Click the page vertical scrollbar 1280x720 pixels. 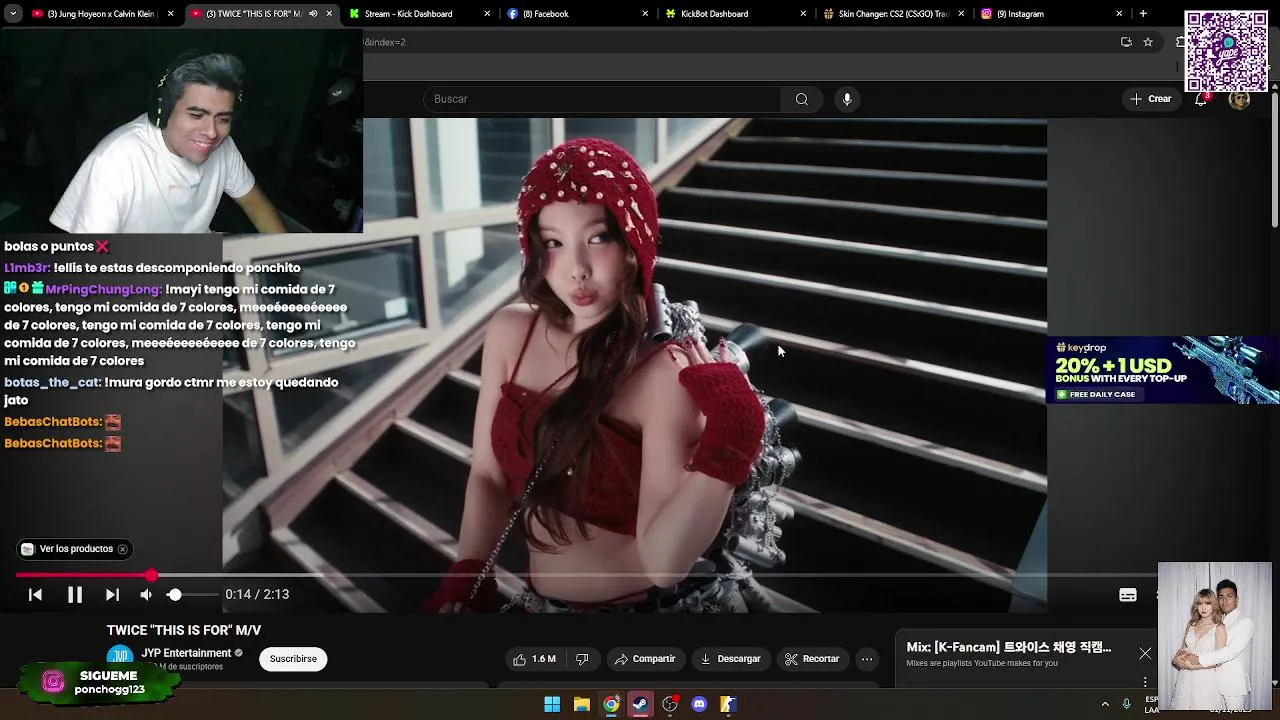[x=1274, y=160]
